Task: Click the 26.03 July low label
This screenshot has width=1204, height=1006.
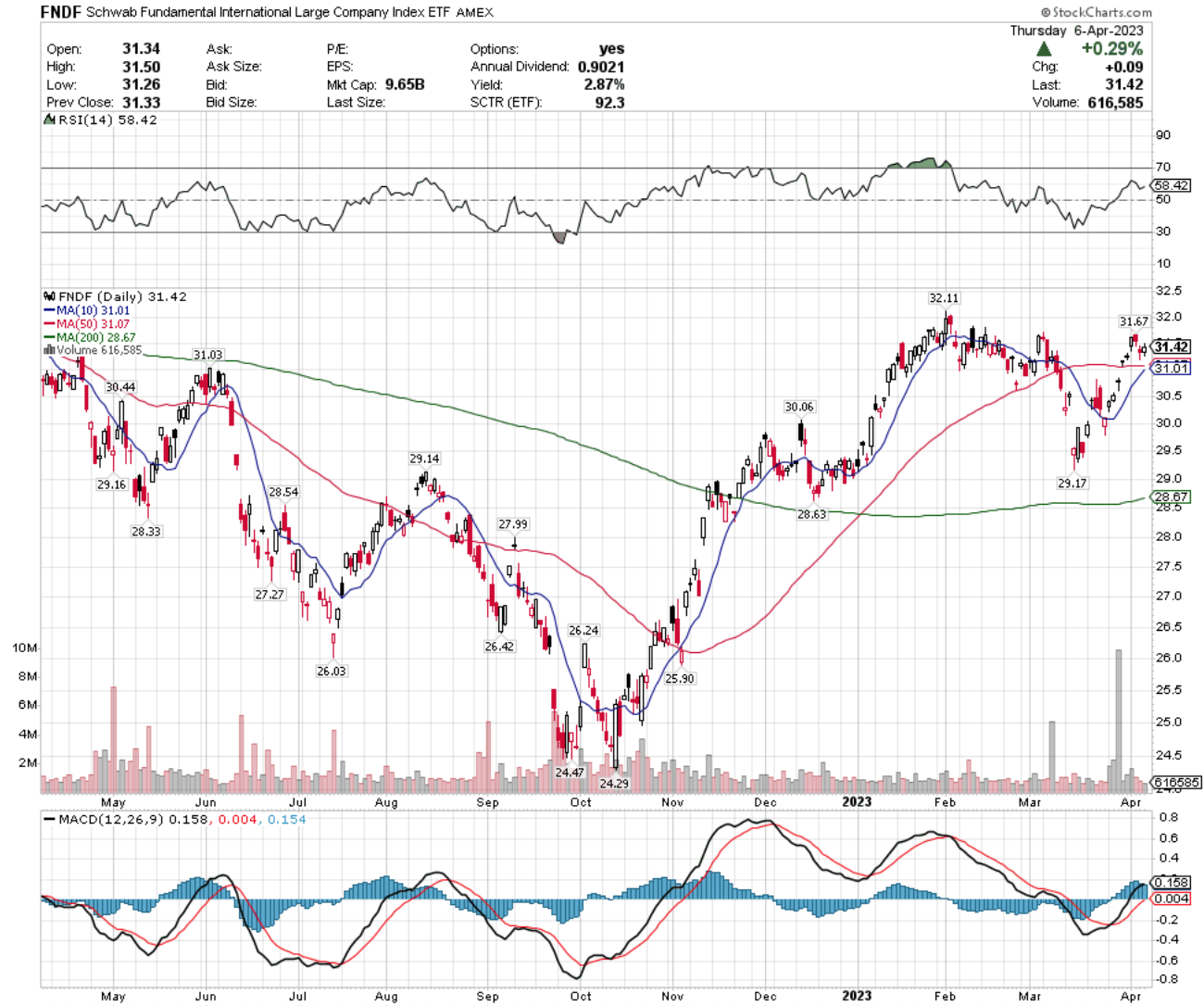Action: coord(331,671)
